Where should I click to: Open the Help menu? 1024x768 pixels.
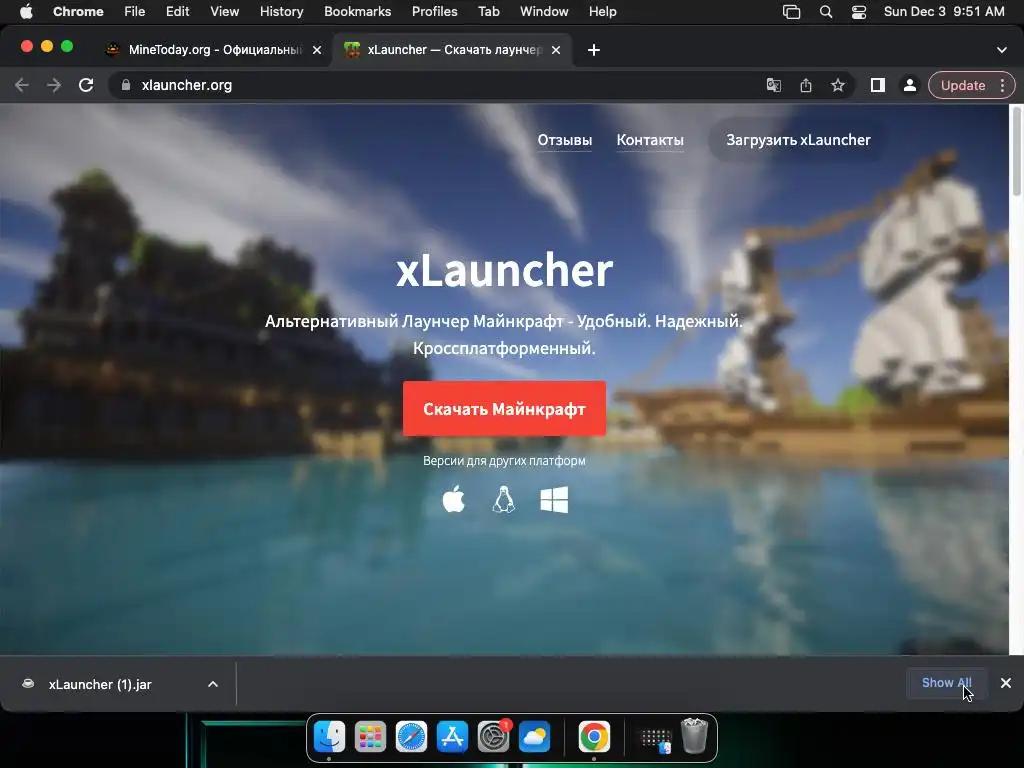pos(602,11)
